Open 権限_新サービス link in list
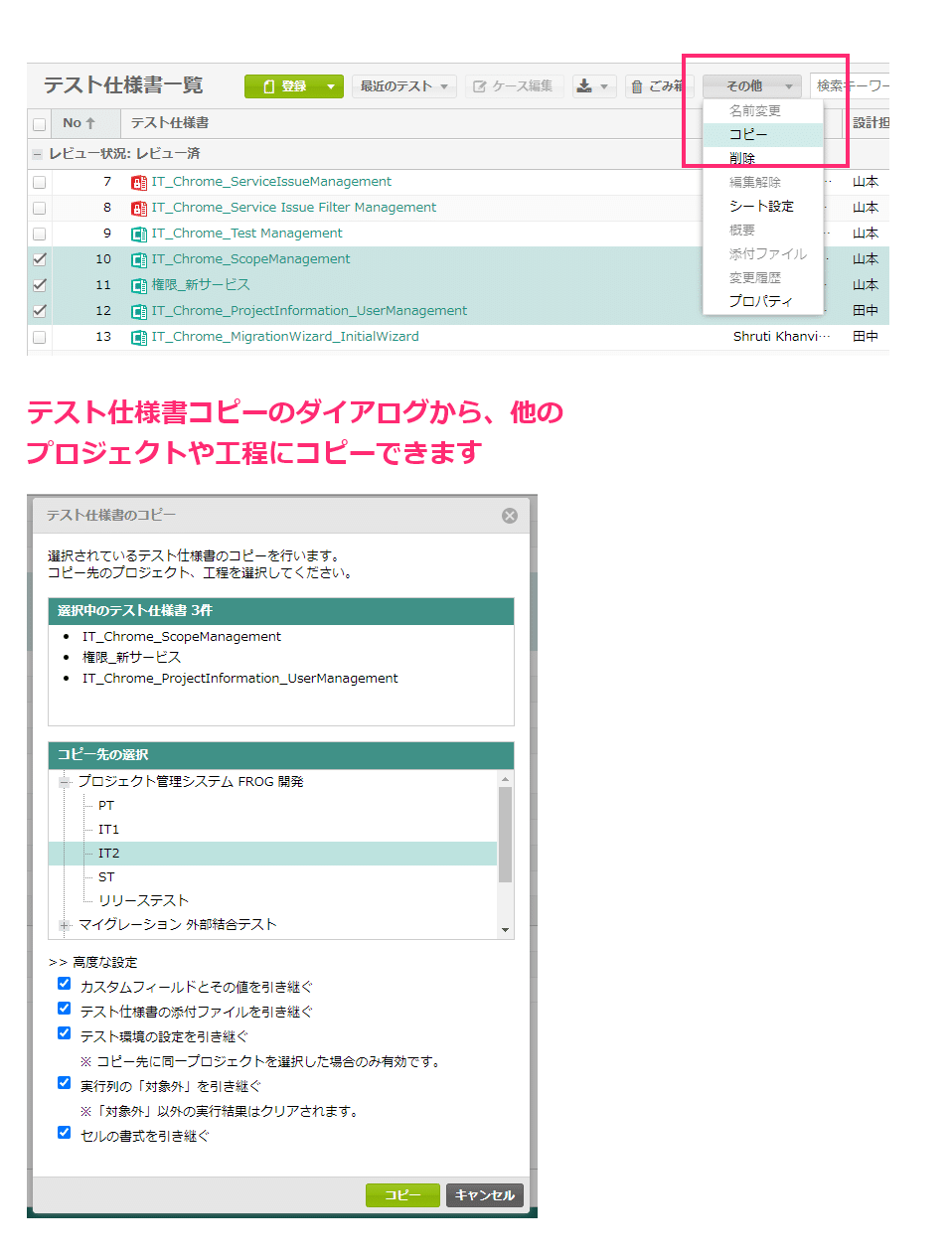Image resolution: width=952 pixels, height=1256 pixels. tap(201, 285)
